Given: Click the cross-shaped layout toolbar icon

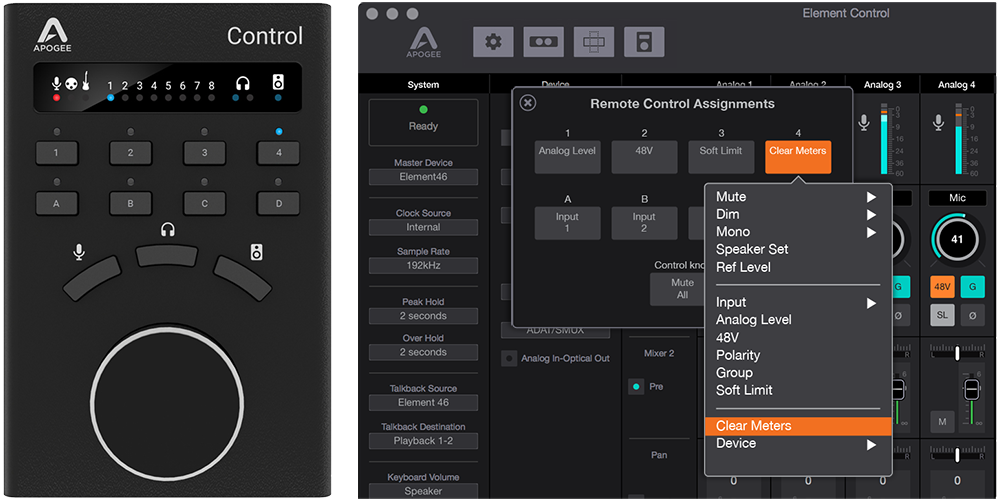Looking at the screenshot, I should coord(595,41).
